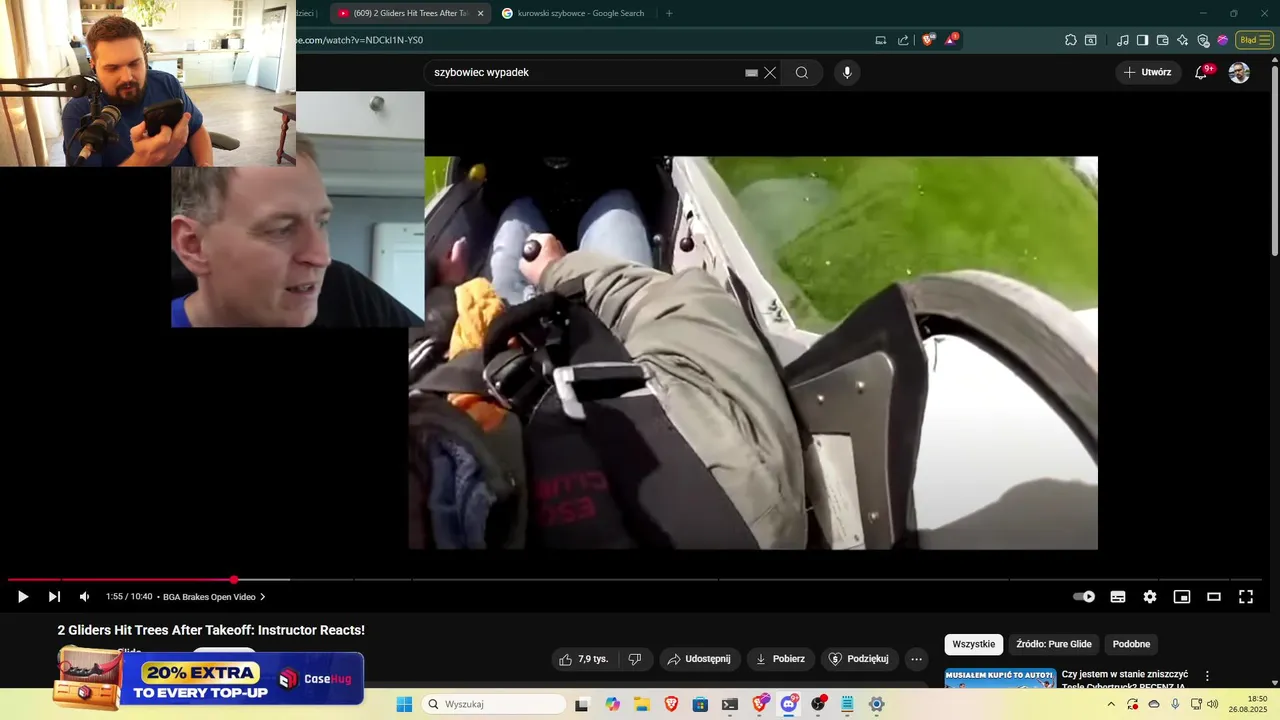Open Brave Shields lion icon
This screenshot has height=720, width=1280.
928,40
